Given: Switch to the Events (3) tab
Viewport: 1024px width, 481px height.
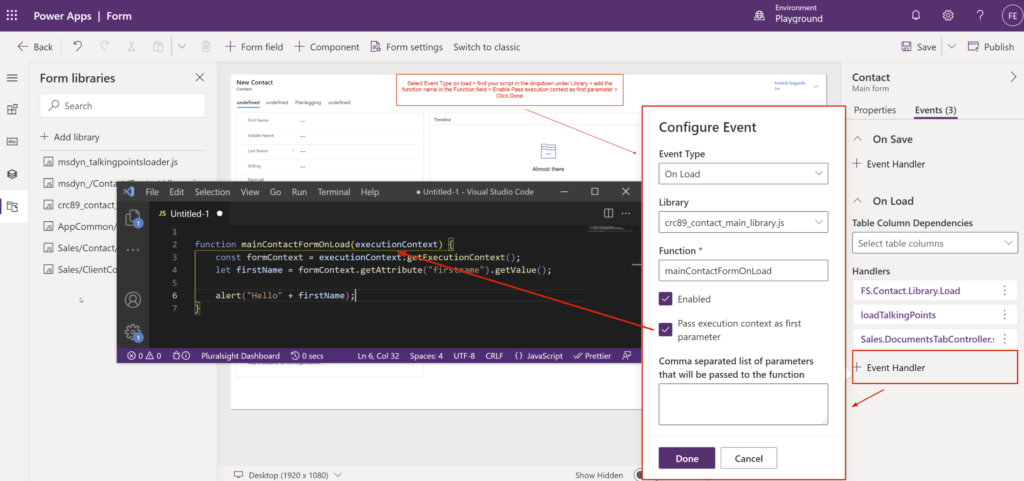Looking at the screenshot, I should [x=935, y=110].
